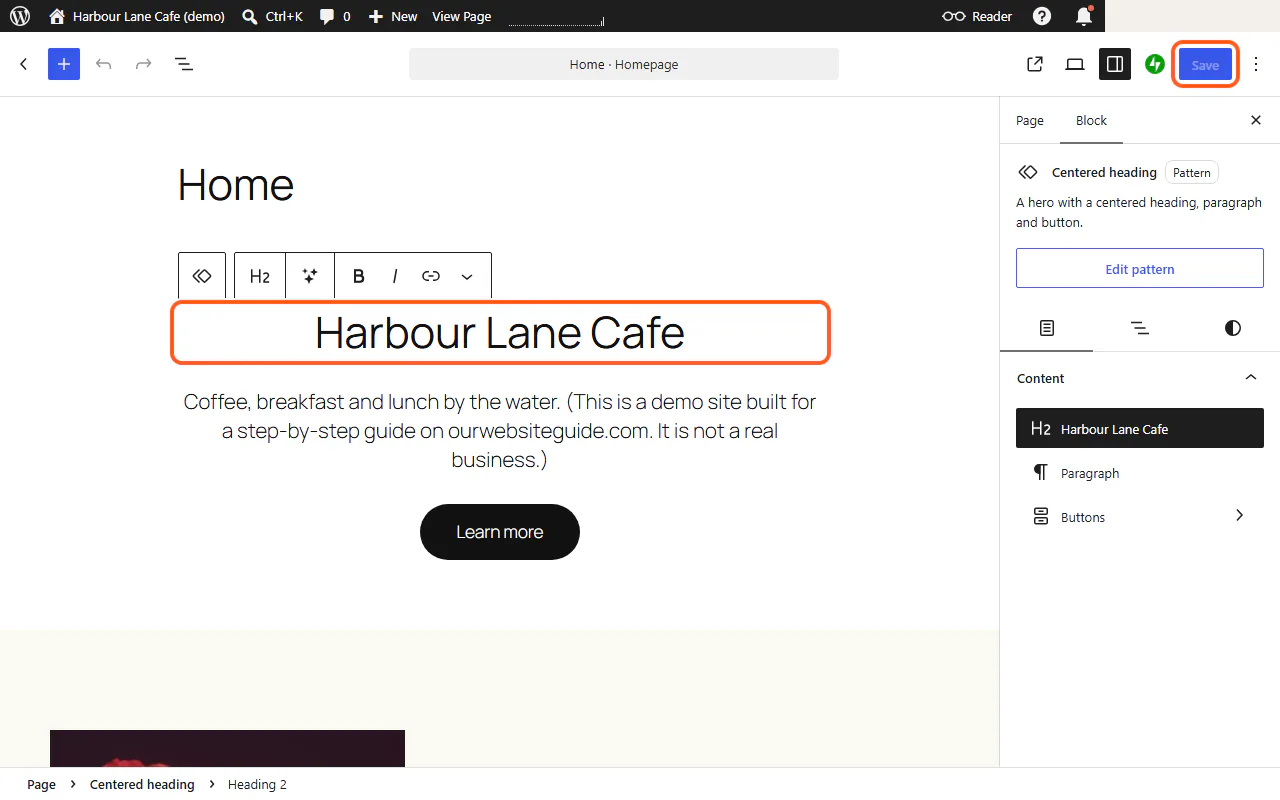Insert a link with the link tool

tap(431, 276)
